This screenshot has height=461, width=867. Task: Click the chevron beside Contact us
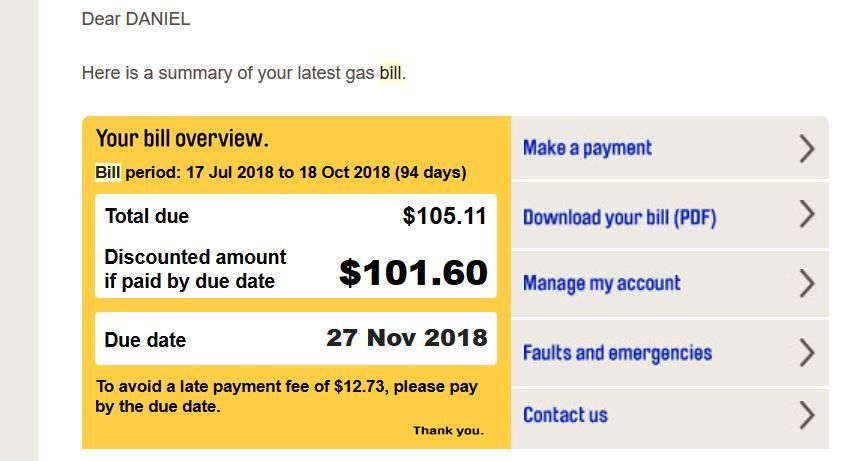coord(807,415)
